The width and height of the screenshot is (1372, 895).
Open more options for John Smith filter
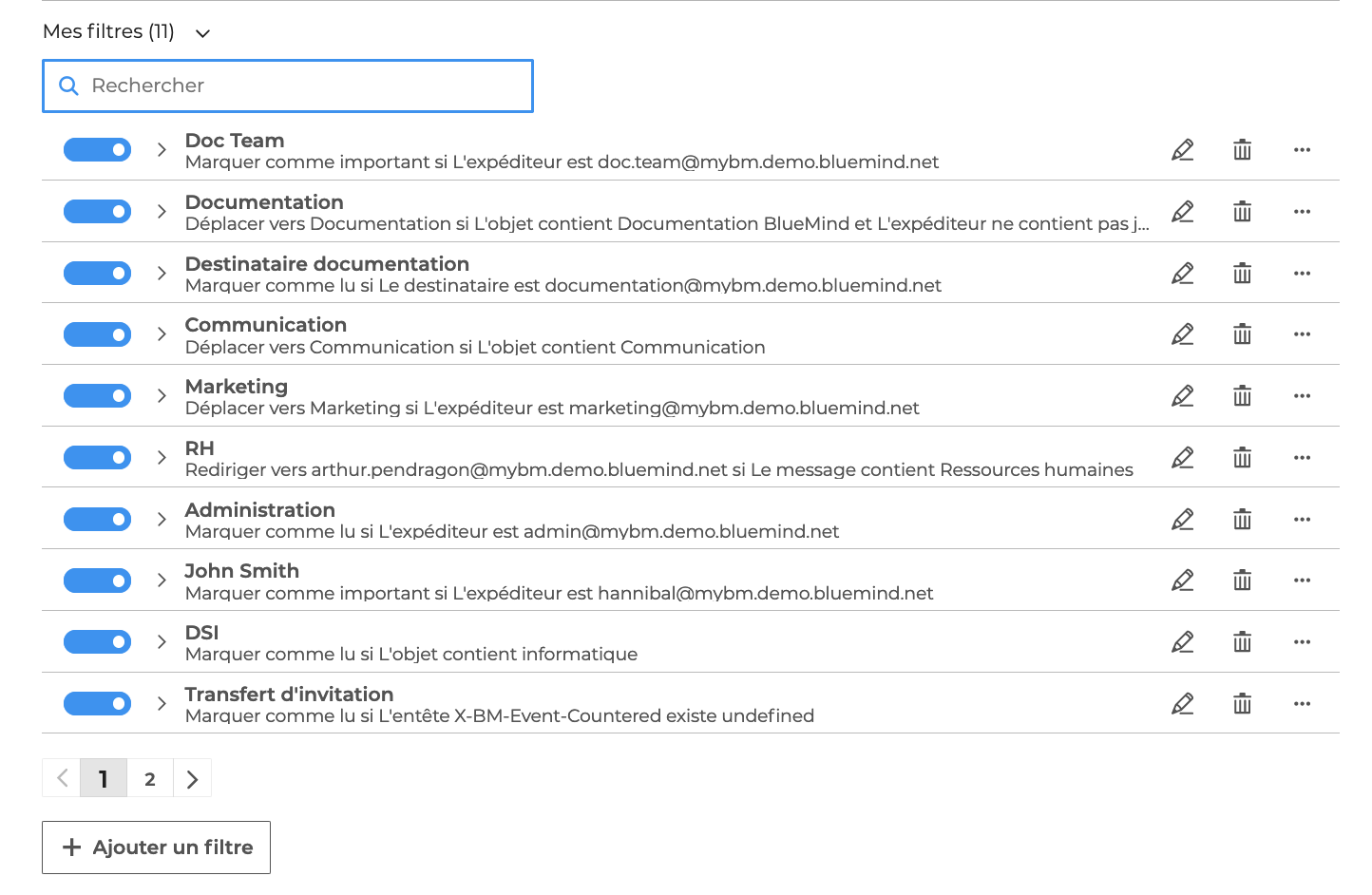coord(1302,581)
